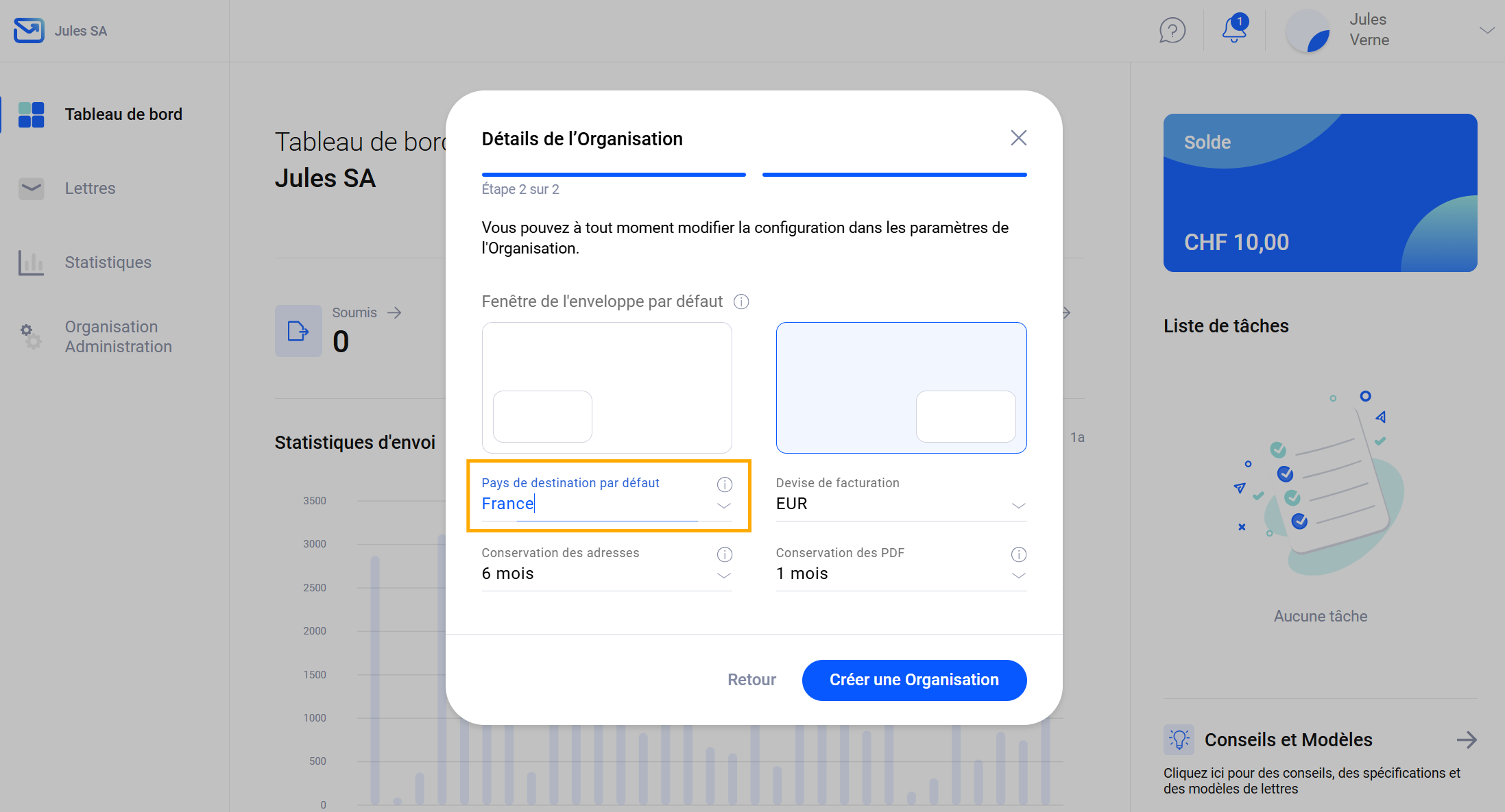Viewport: 1505px width, 812px height.
Task: Click the help question mark icon
Action: pos(1172,31)
